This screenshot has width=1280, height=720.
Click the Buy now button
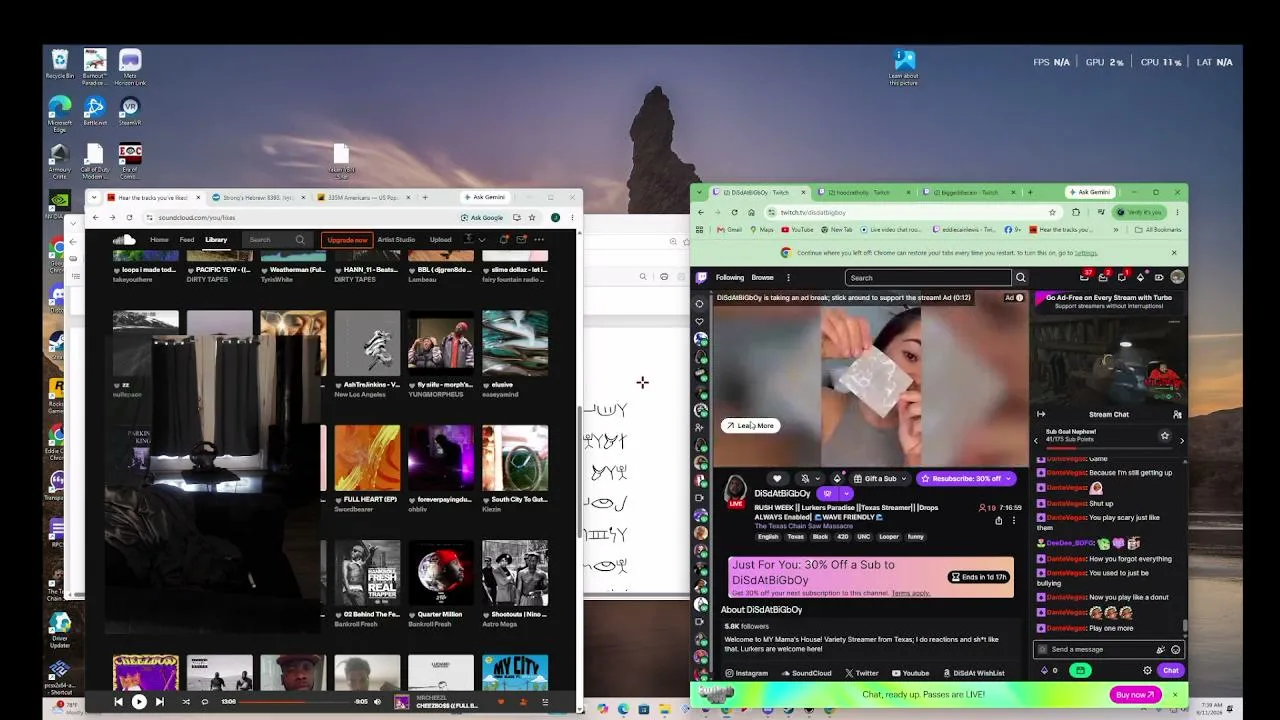click(1135, 694)
